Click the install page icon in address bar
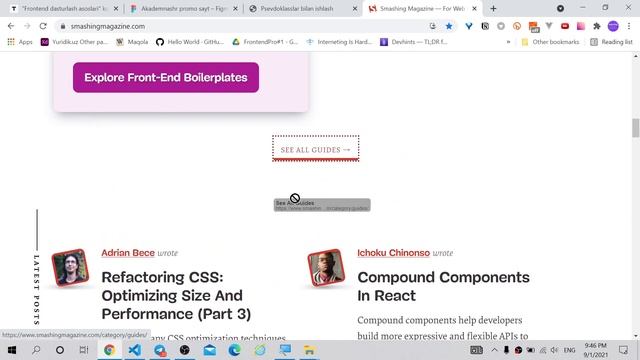 tap(433, 26)
